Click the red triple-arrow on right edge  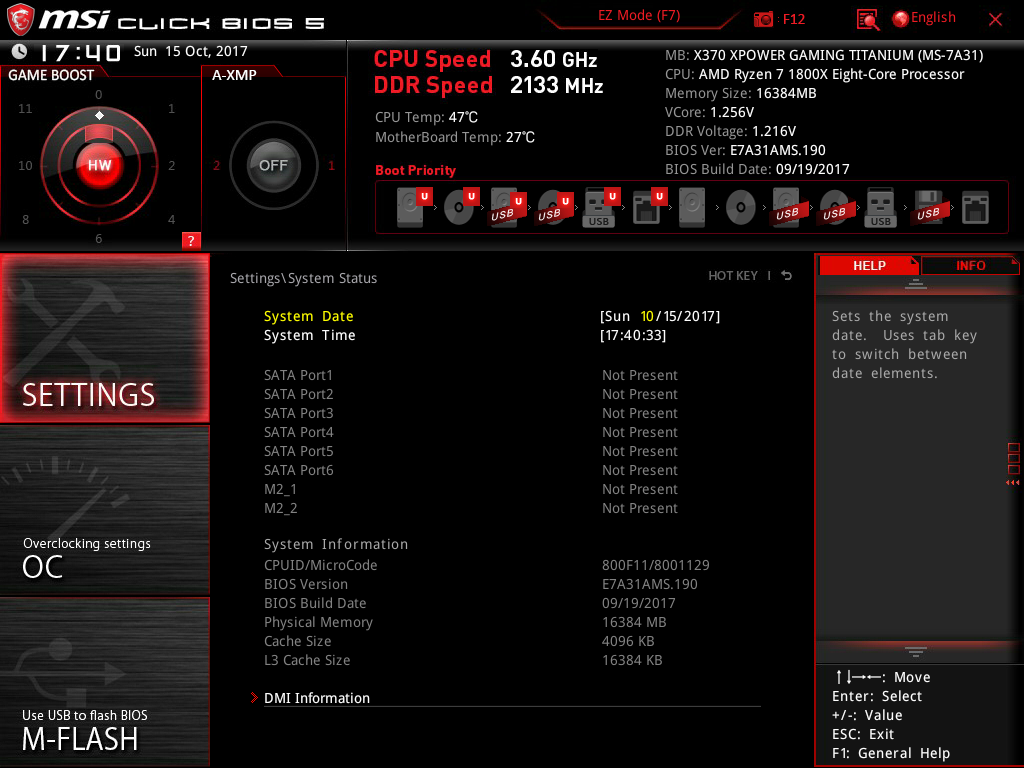pos(1012,483)
